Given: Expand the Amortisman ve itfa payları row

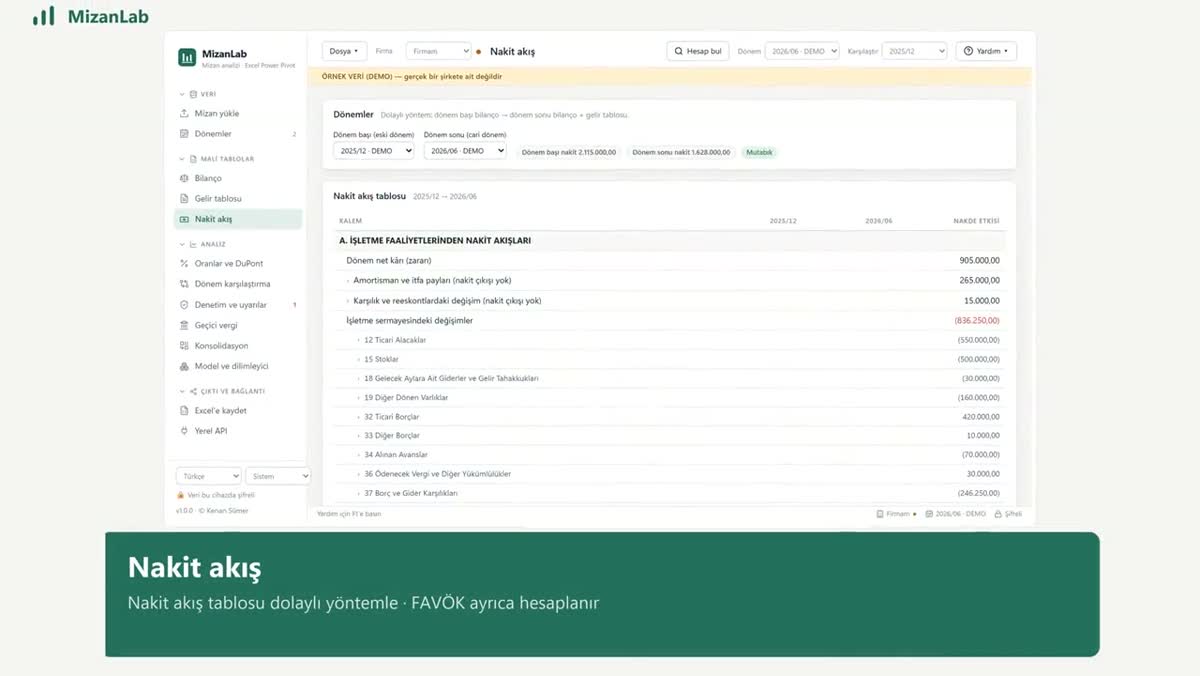Looking at the screenshot, I should pyautogui.click(x=348, y=281).
